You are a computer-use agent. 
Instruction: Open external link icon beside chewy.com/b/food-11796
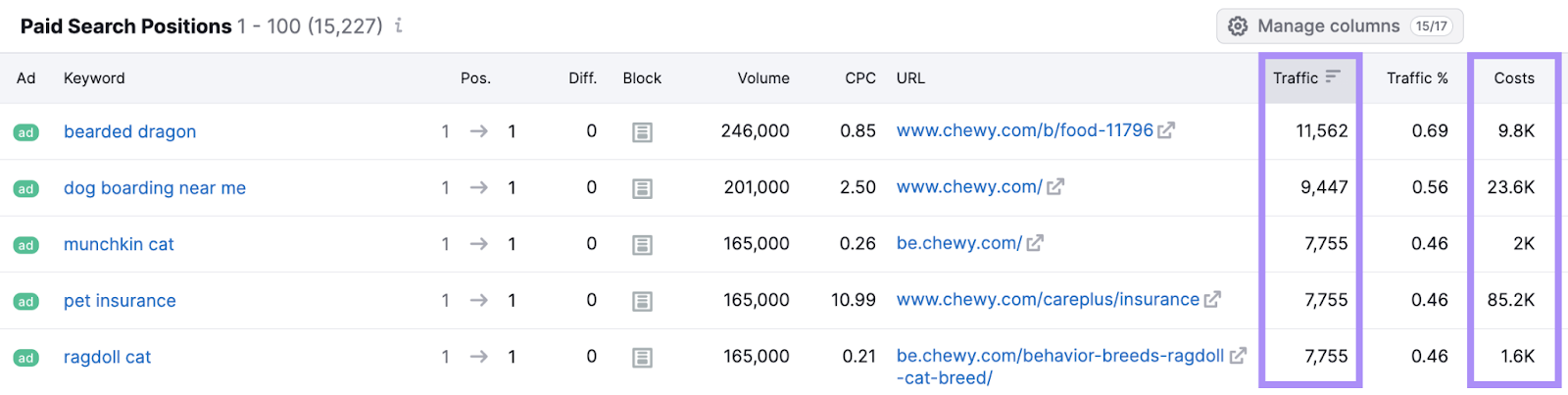(x=1165, y=130)
